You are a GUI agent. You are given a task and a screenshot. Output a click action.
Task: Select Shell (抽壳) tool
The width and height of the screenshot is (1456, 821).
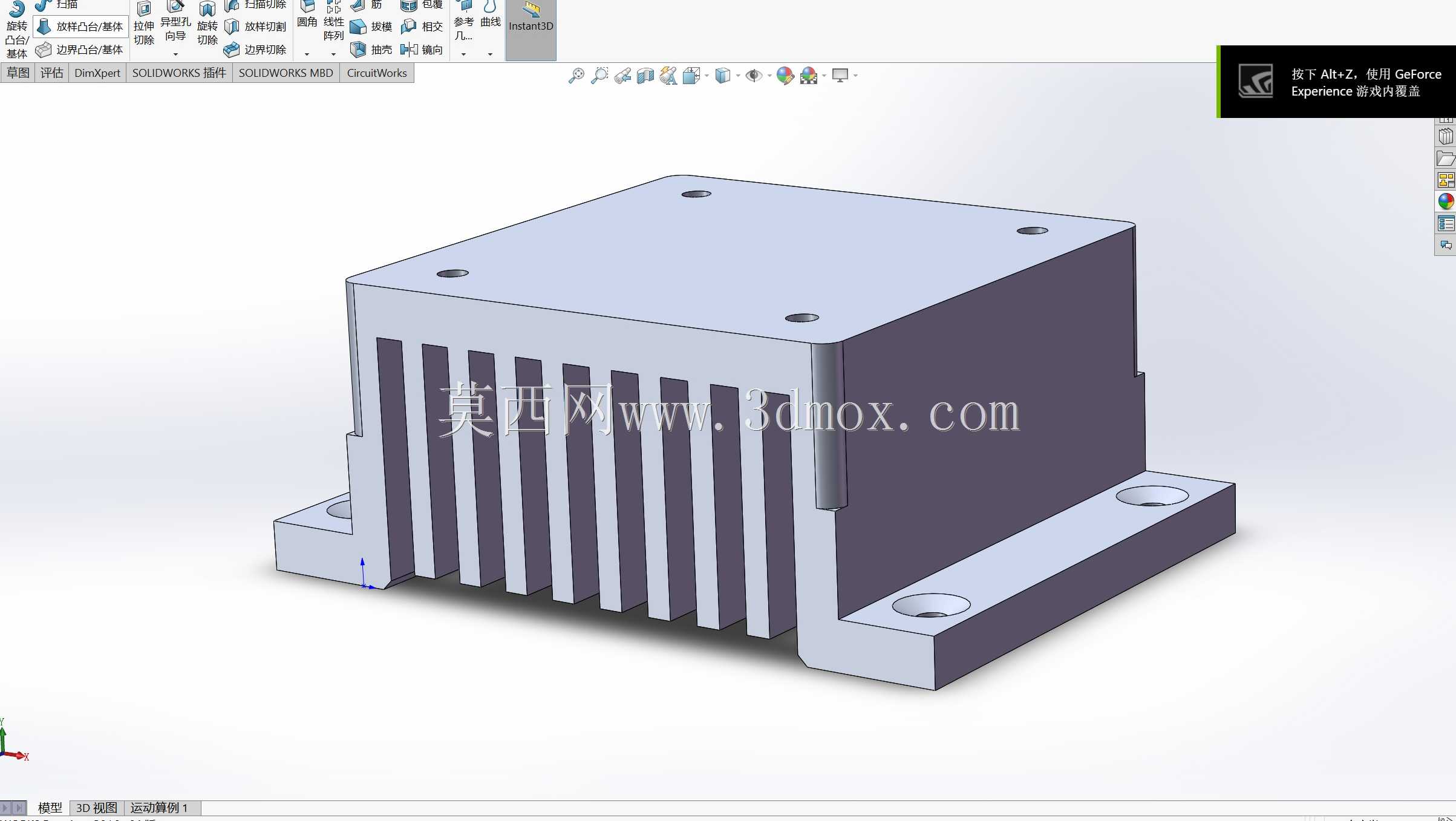coord(371,50)
